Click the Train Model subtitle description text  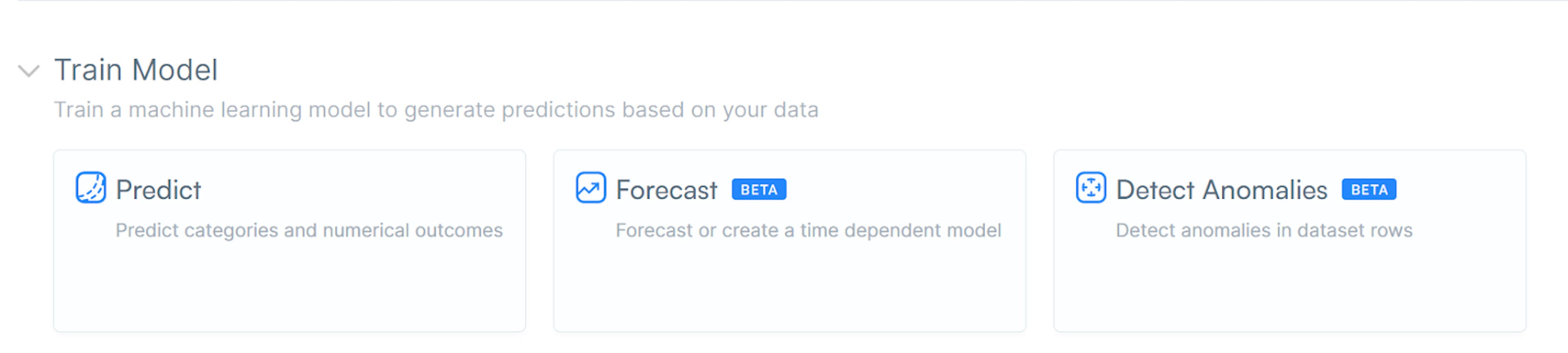(436, 110)
